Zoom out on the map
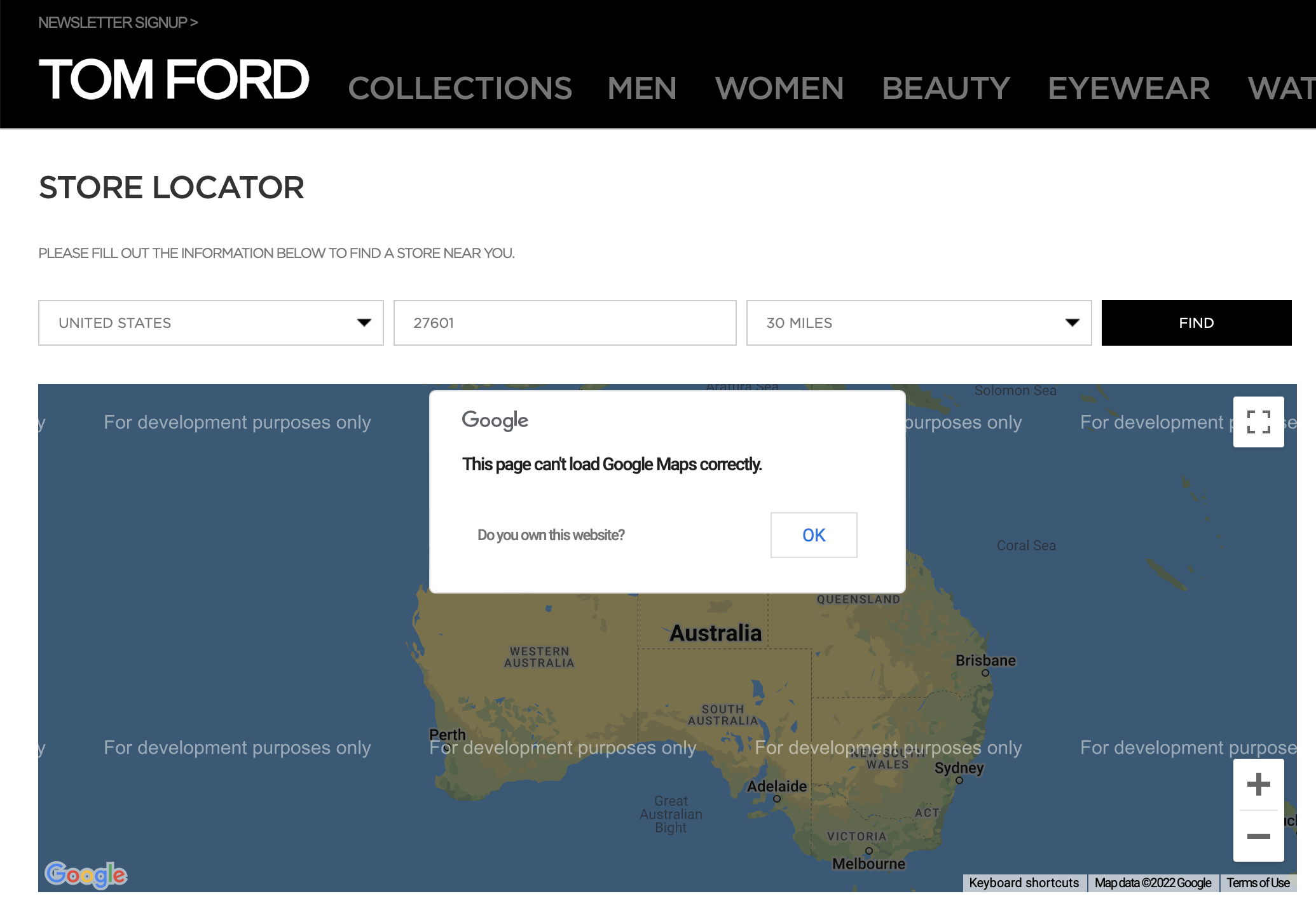1316x910 pixels. pyautogui.click(x=1258, y=836)
